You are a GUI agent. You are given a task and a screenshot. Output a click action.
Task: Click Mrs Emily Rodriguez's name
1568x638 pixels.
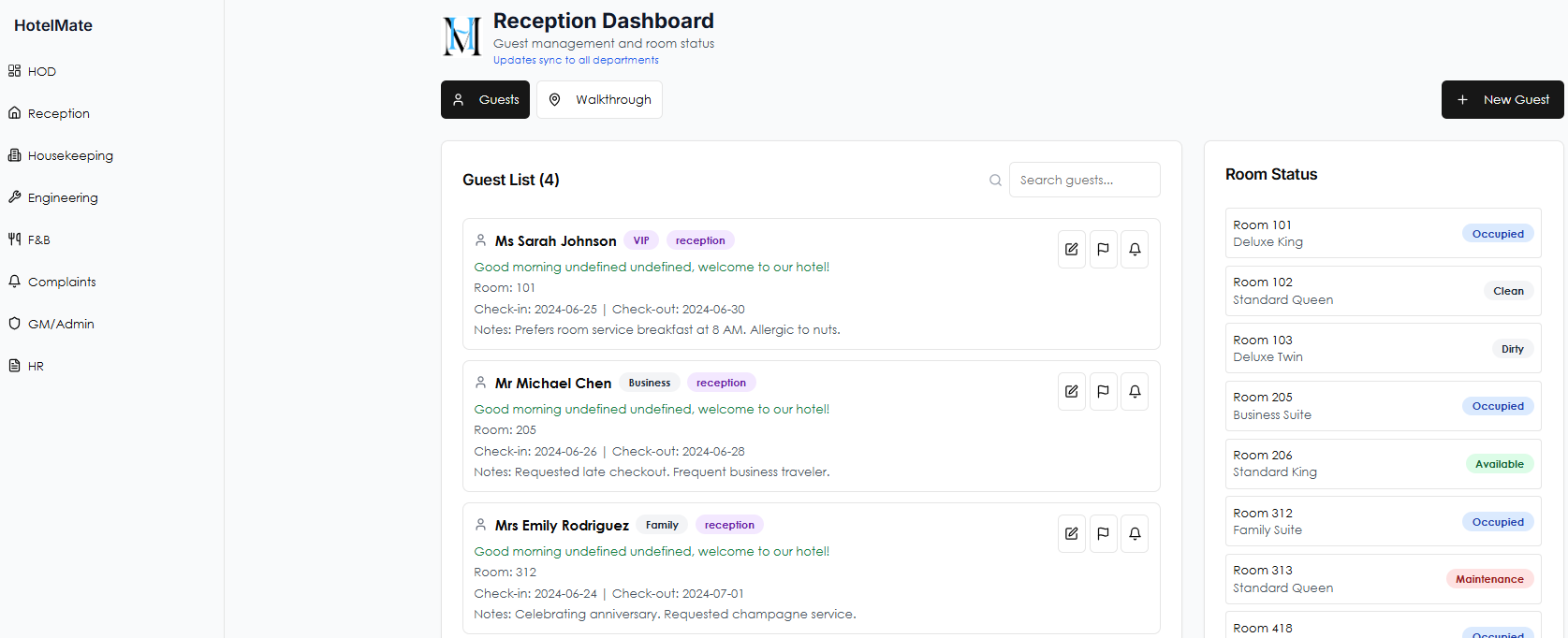point(562,526)
